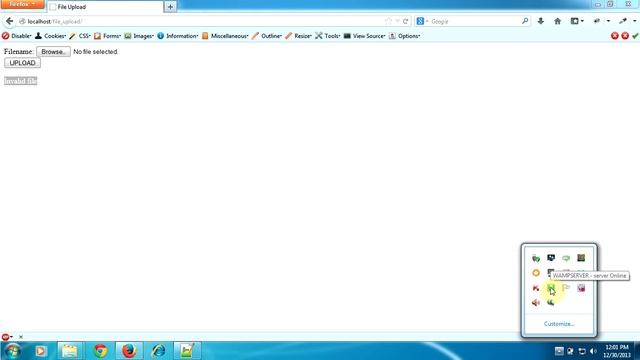This screenshot has width=640, height=360.
Task: Open the Outline toolbar menu
Action: pyautogui.click(x=267, y=36)
